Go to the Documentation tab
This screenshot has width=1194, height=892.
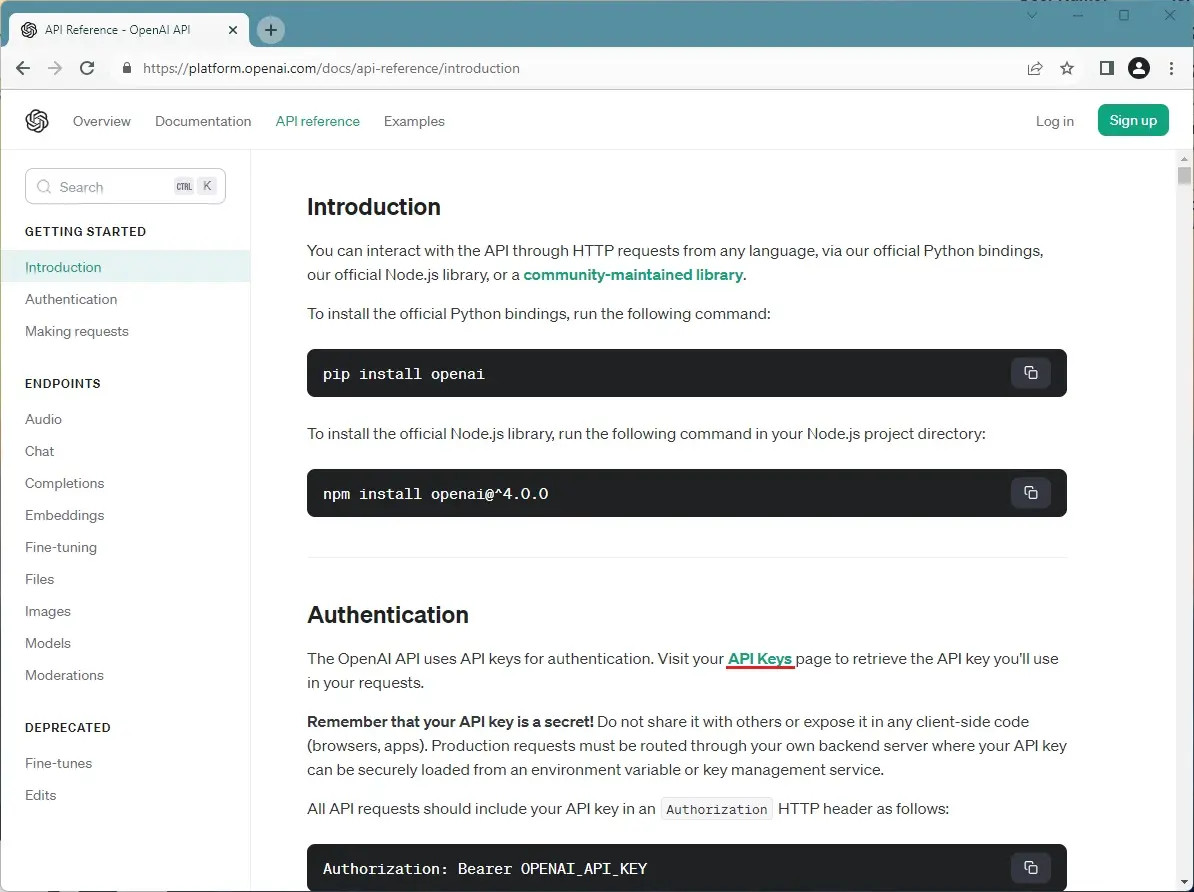203,121
